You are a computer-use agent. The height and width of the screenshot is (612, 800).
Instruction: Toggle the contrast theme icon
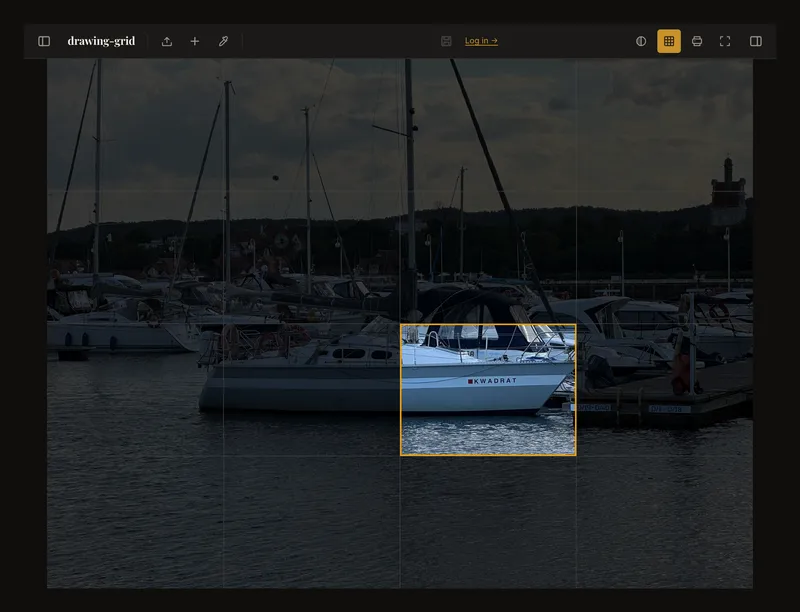click(x=641, y=41)
